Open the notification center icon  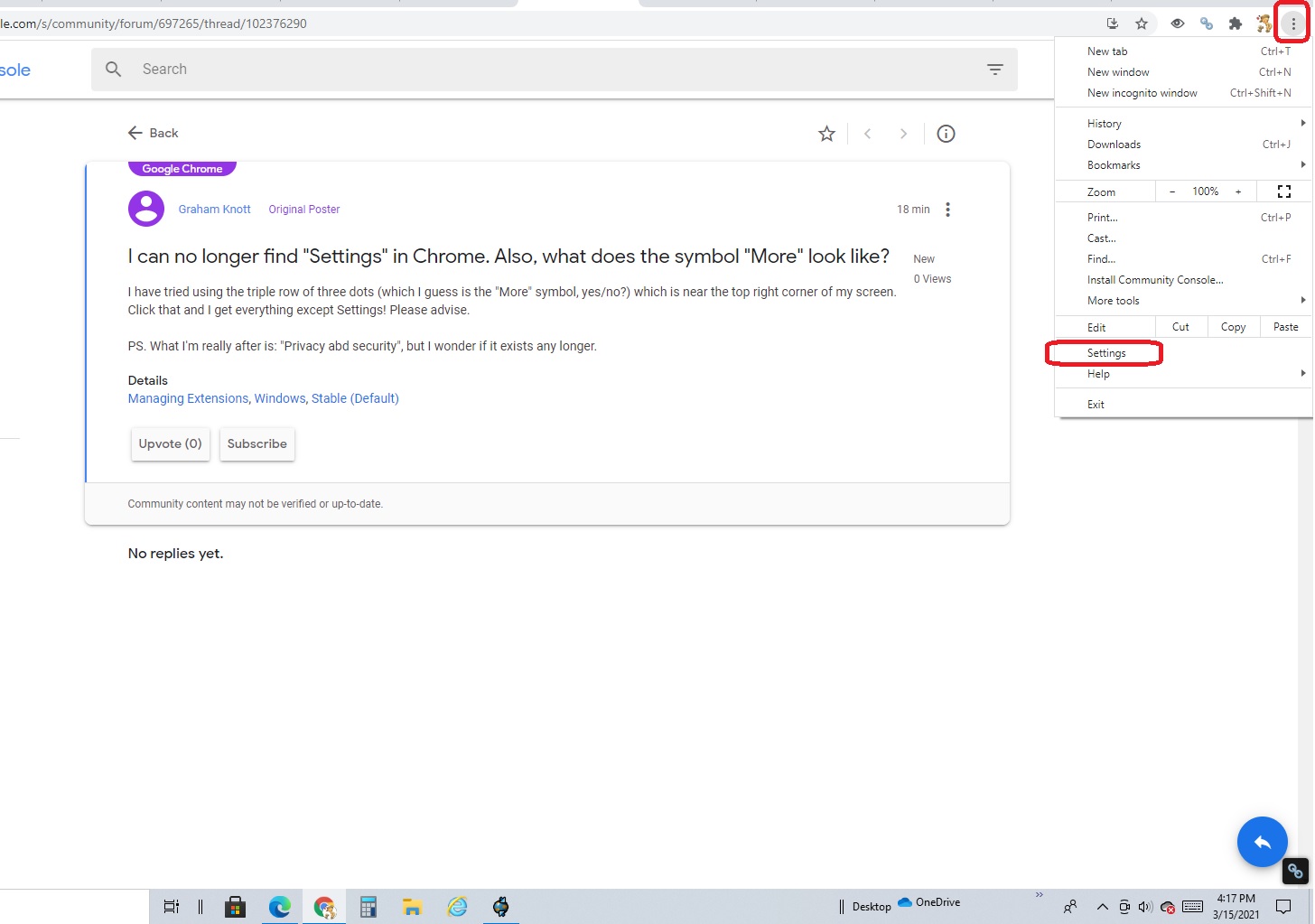[x=1283, y=907]
